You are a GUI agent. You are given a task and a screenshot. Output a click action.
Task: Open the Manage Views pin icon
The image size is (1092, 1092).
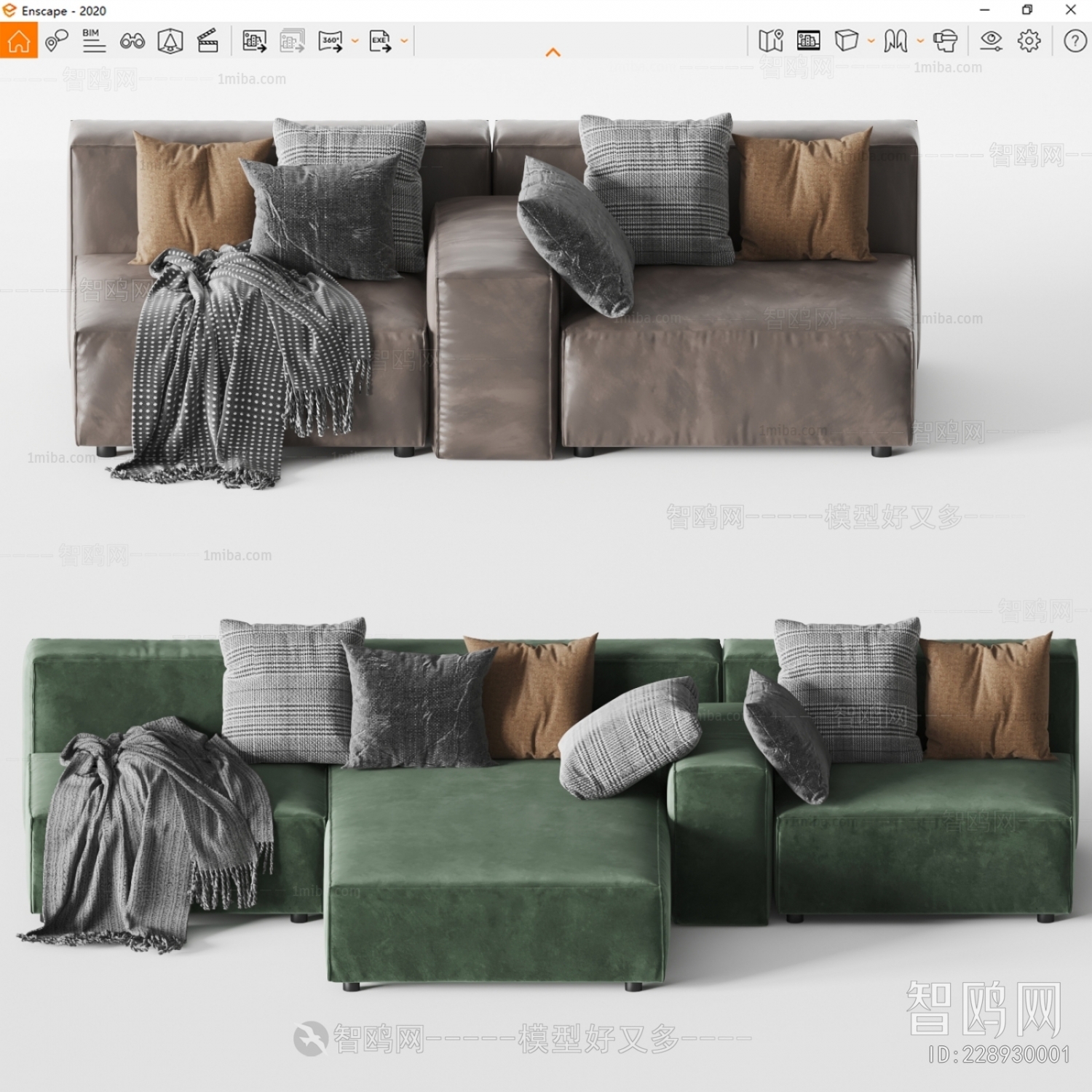coord(56,41)
